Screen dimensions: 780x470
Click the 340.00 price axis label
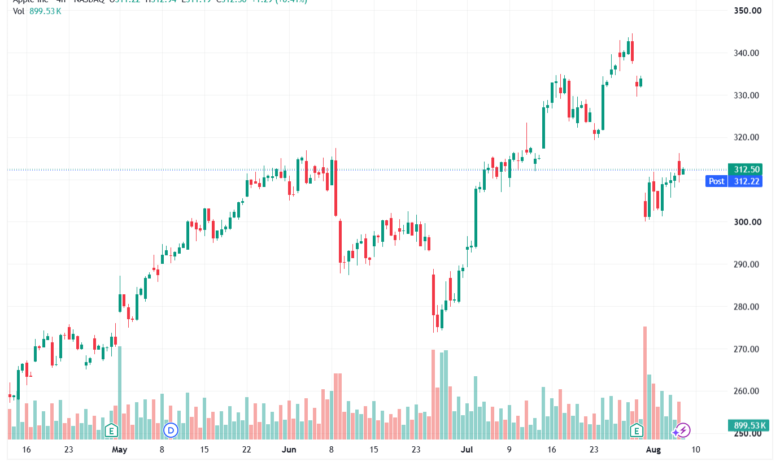point(747,53)
